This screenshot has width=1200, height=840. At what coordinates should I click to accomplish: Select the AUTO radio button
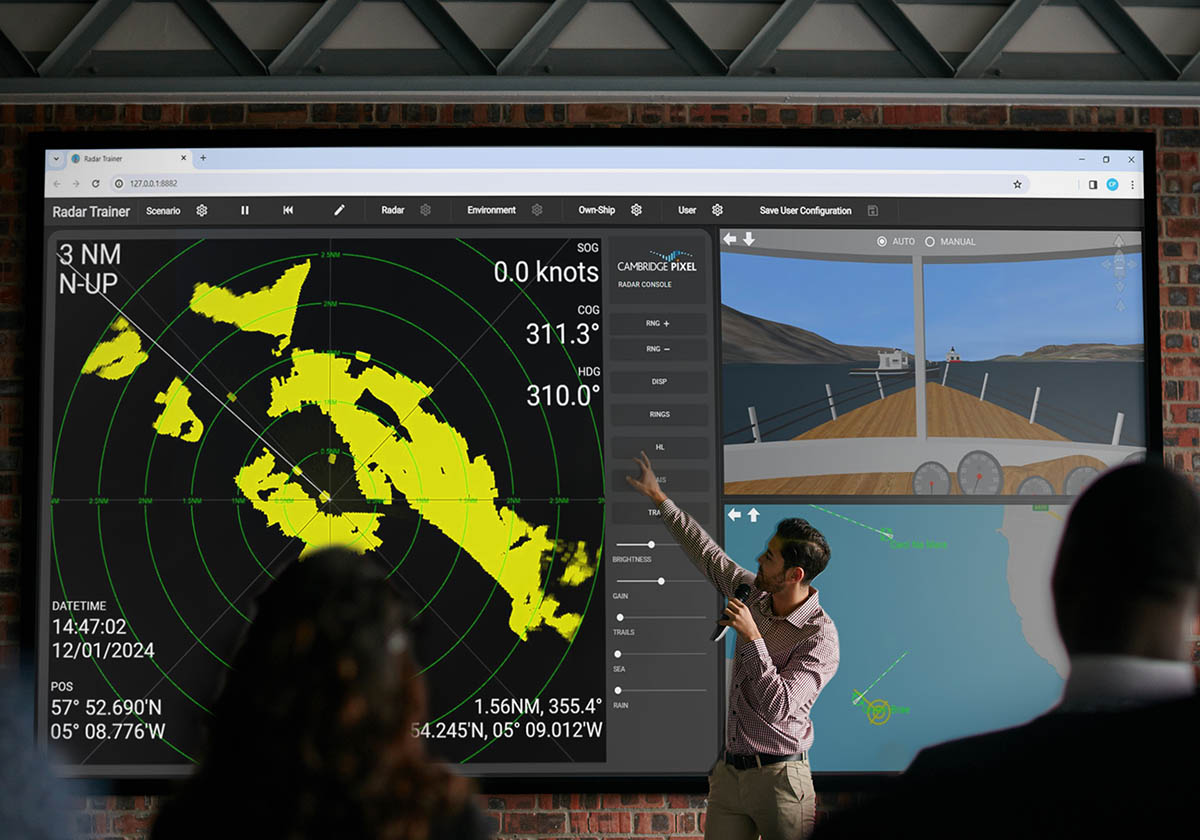(x=881, y=242)
